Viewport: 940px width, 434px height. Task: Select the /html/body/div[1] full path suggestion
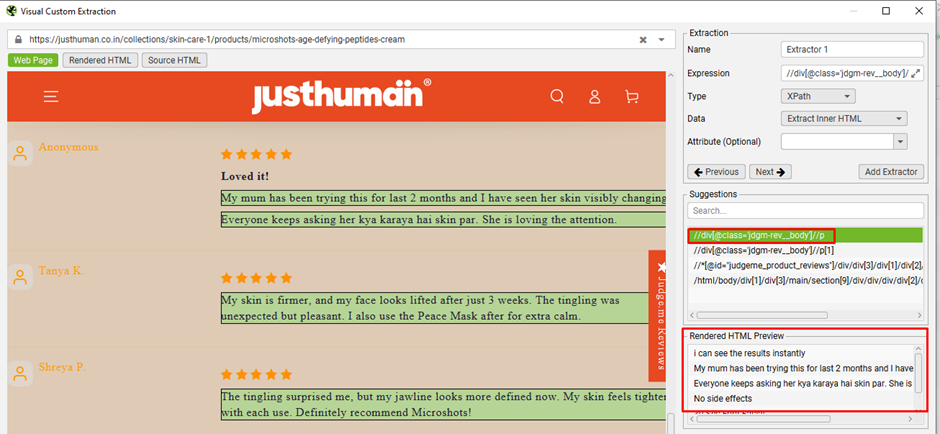(805, 281)
